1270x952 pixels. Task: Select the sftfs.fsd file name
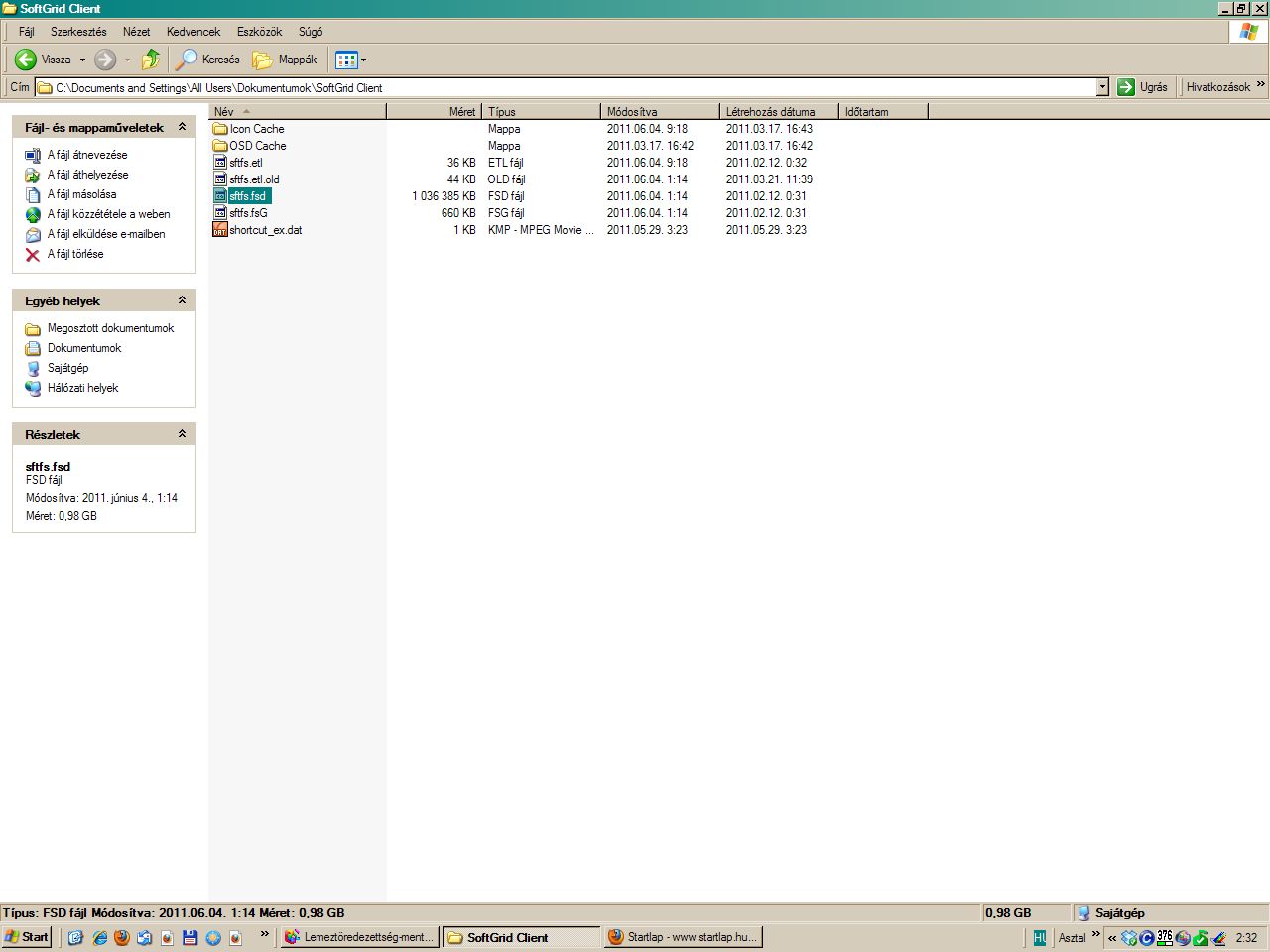(248, 196)
